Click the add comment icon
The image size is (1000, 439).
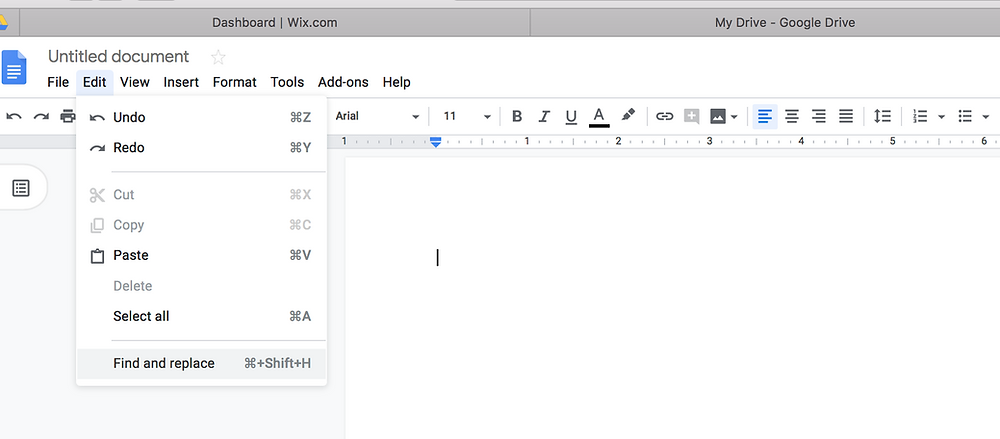point(691,116)
